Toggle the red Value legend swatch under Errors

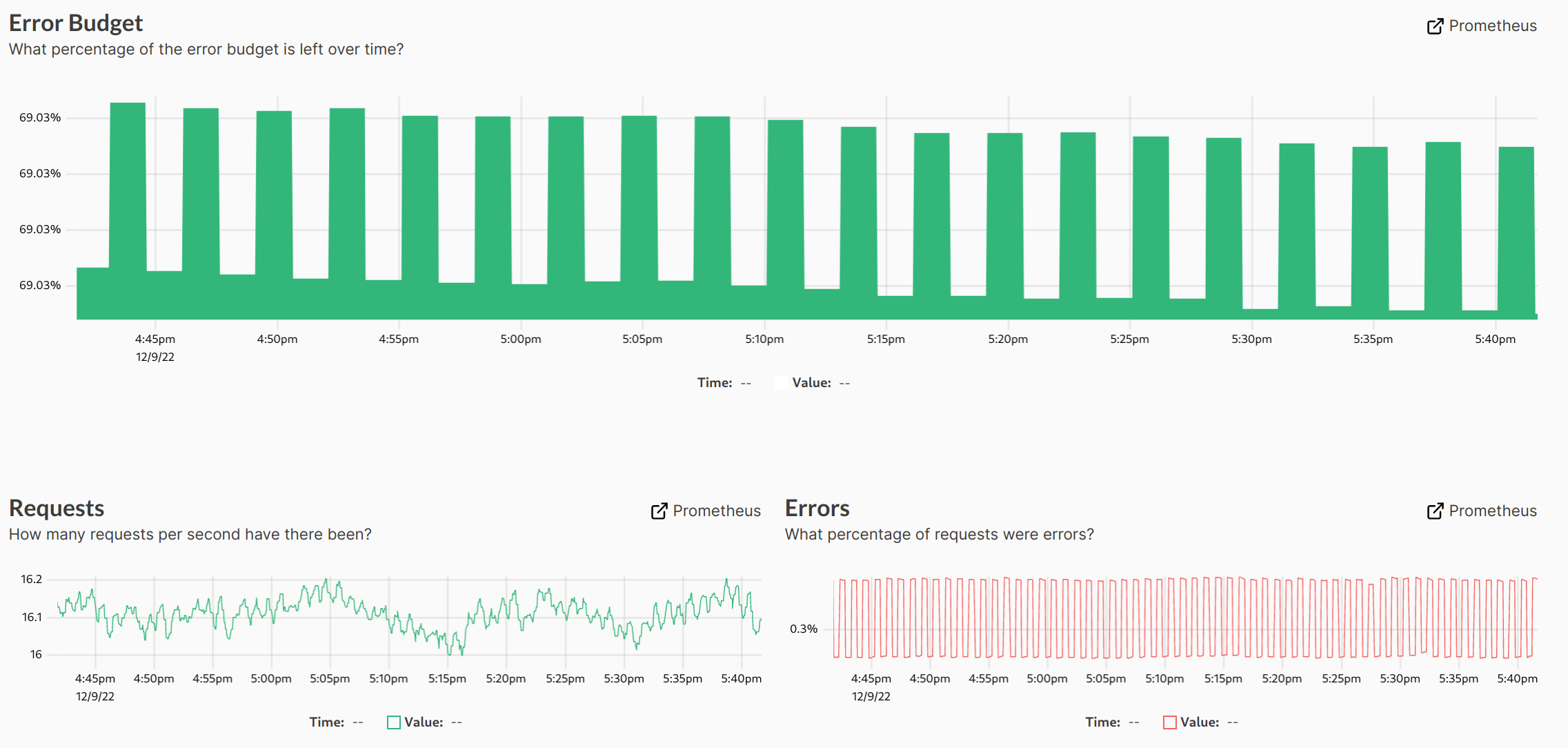click(1169, 722)
